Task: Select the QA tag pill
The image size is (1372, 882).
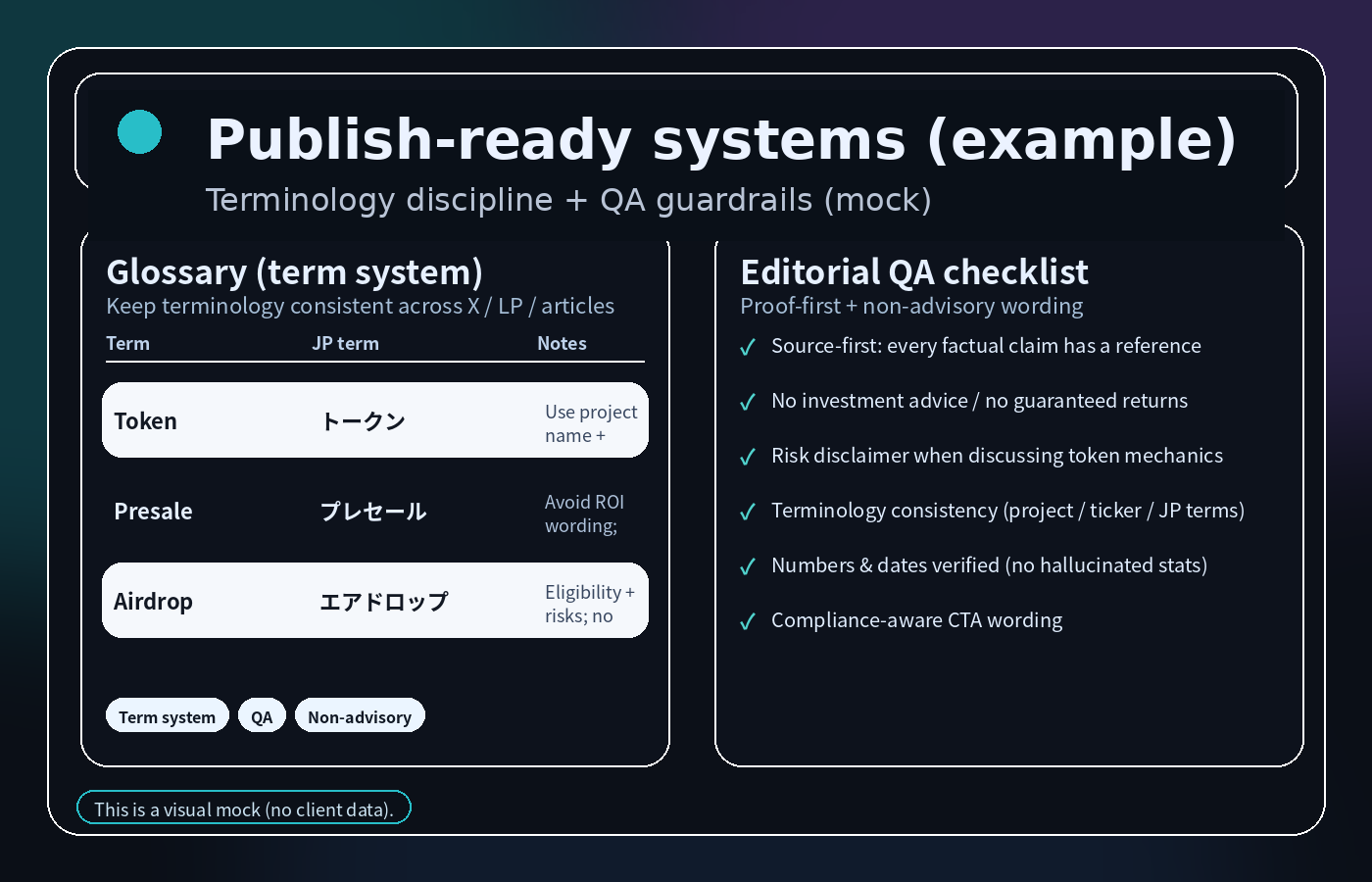Action: [x=262, y=716]
